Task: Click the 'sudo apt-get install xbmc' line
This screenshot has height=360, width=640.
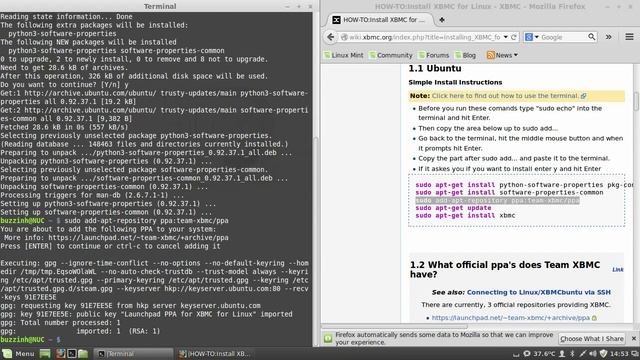Action: 465,216
